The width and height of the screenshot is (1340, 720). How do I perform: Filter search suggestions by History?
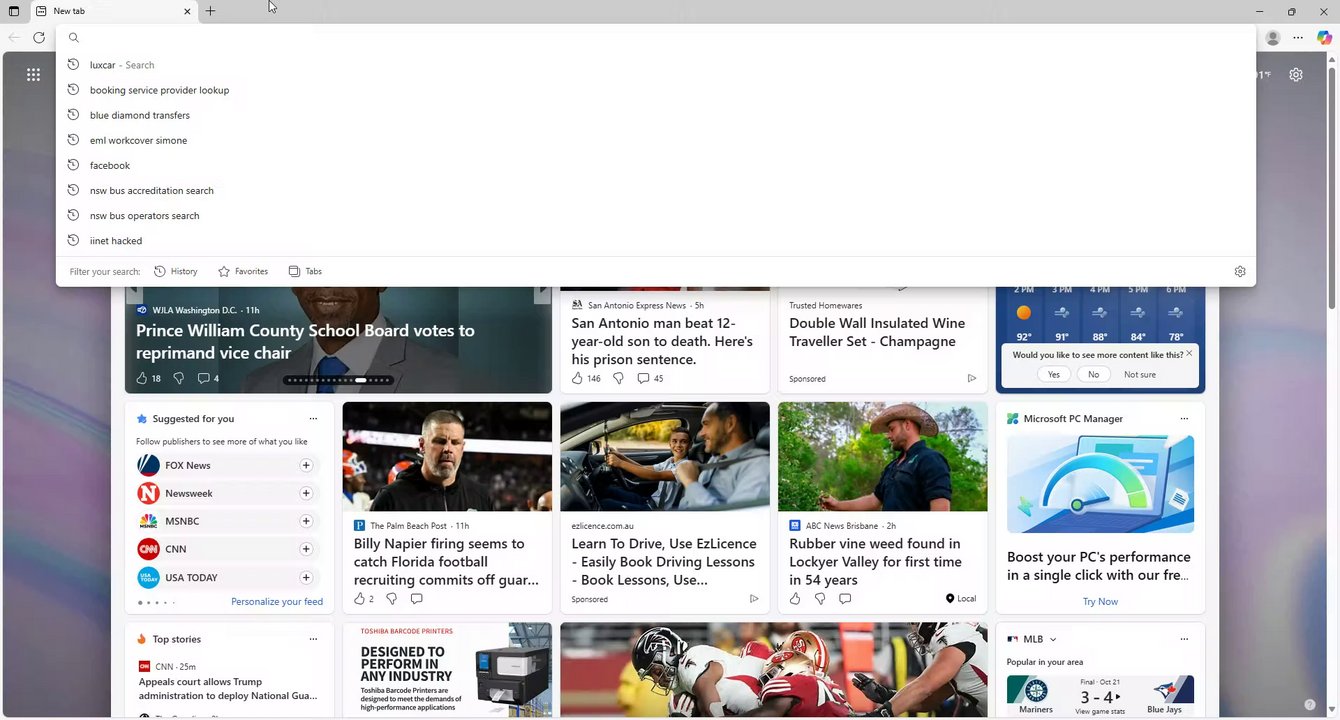click(x=176, y=271)
